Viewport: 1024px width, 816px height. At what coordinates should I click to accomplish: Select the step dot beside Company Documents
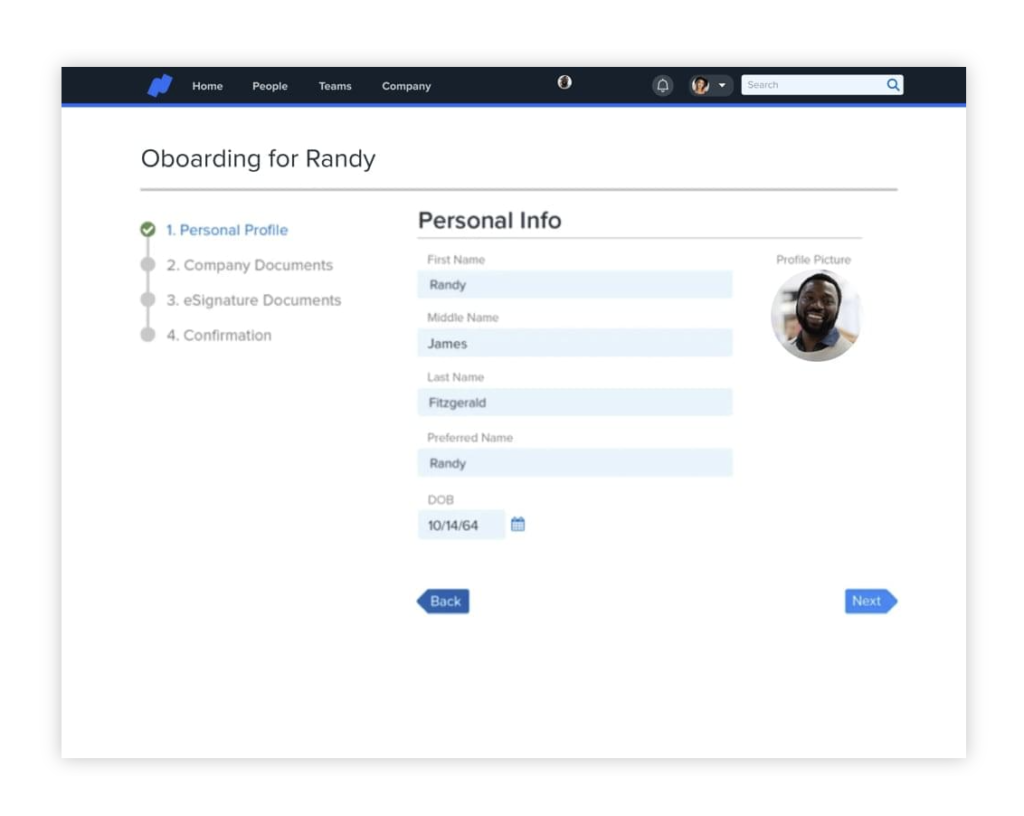tap(146, 264)
